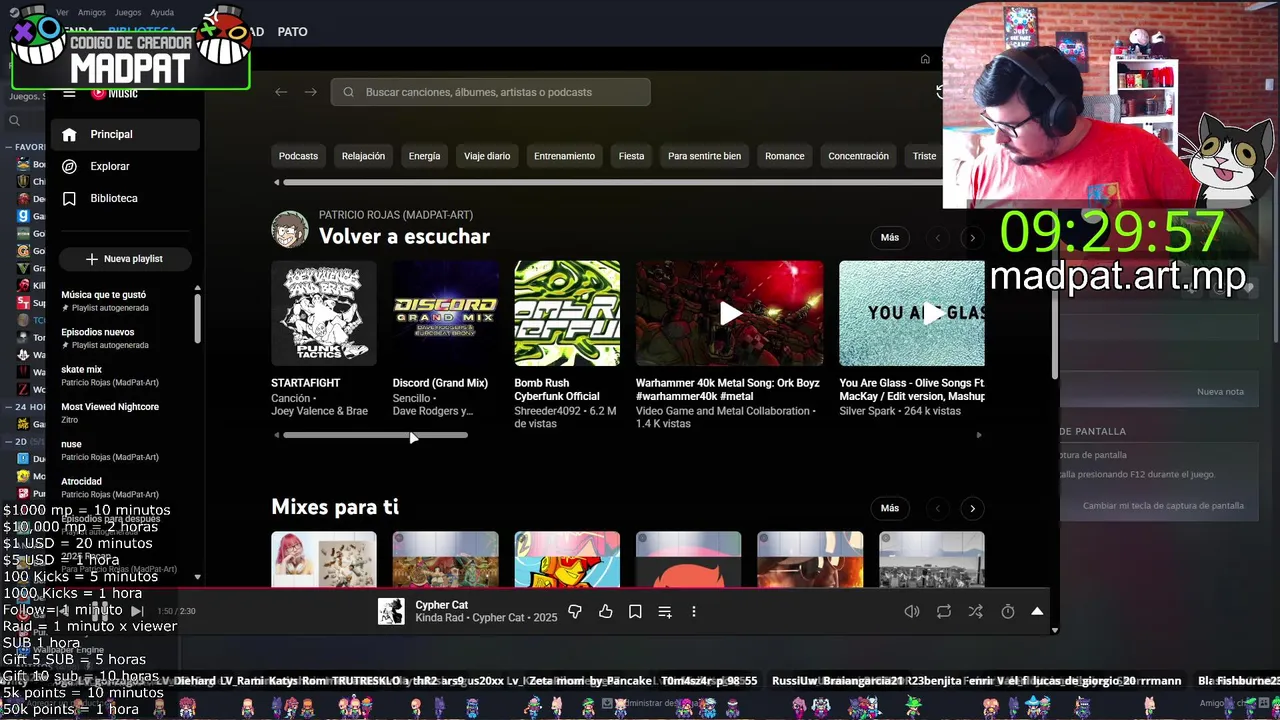Click the Cypher Cat player album art

tap(391, 611)
